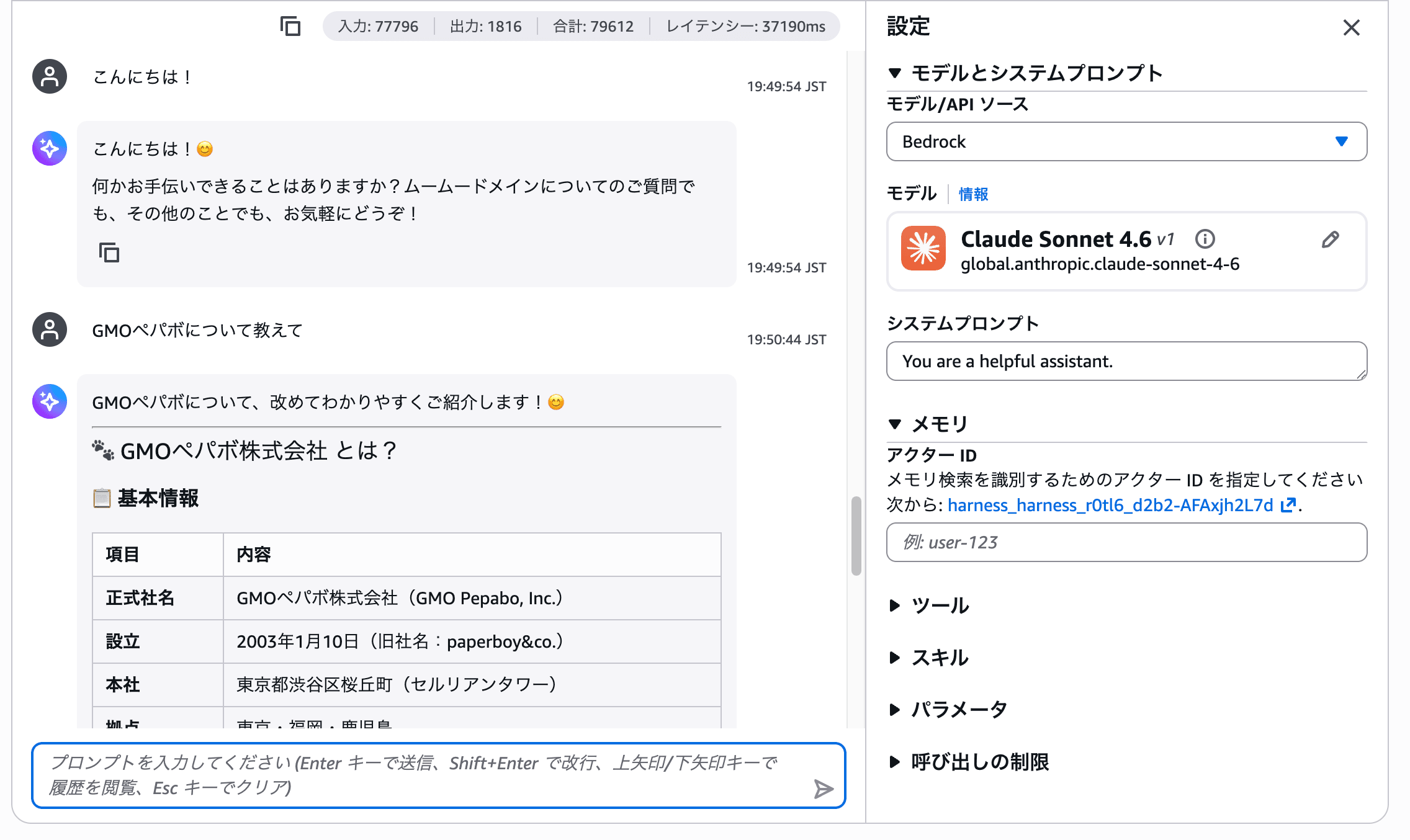Screen dimensions: 1410x840
Task: Click the 合計: 79612 token stat
Action: point(593,26)
